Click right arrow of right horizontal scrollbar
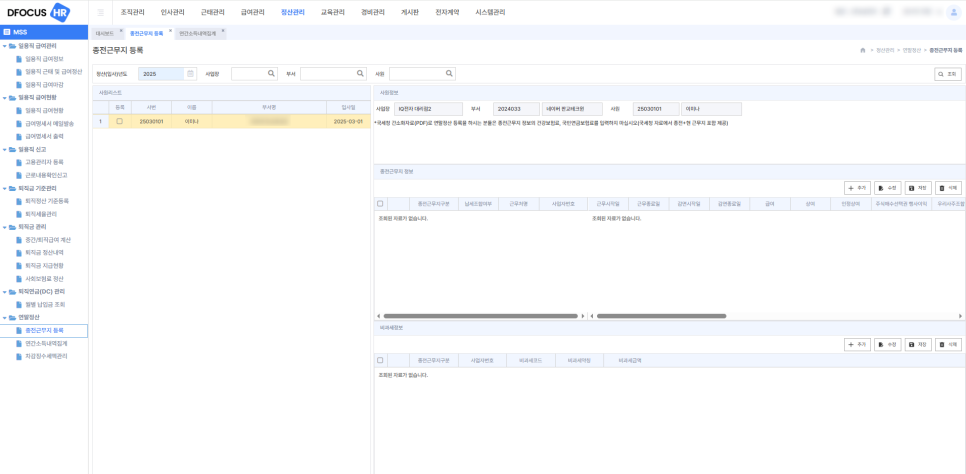 [960, 316]
